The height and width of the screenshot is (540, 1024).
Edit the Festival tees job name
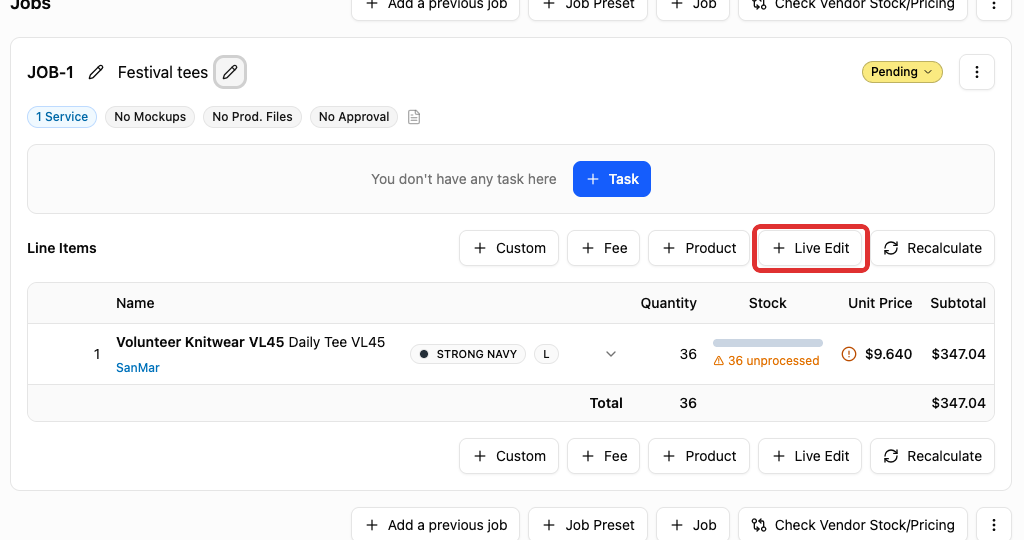pos(230,72)
